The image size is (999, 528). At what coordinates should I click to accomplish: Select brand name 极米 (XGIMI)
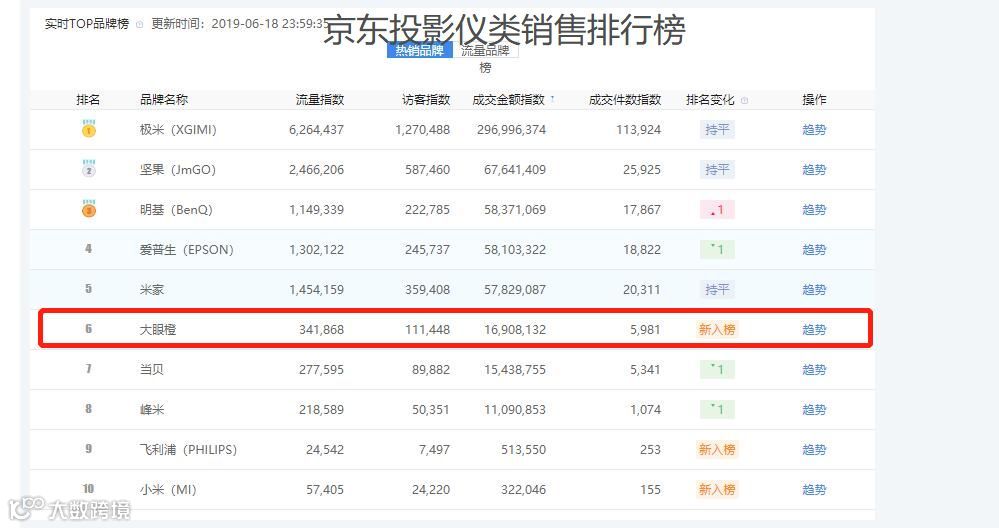178,130
